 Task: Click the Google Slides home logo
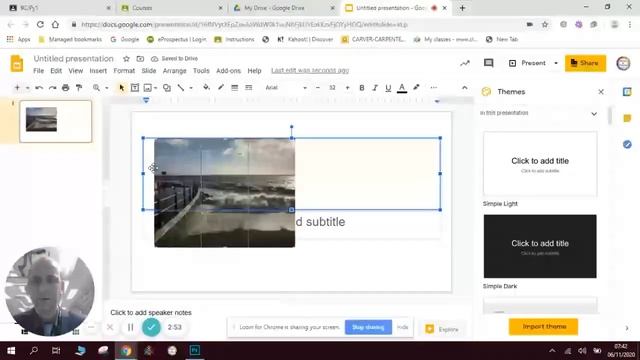[x=17, y=63]
